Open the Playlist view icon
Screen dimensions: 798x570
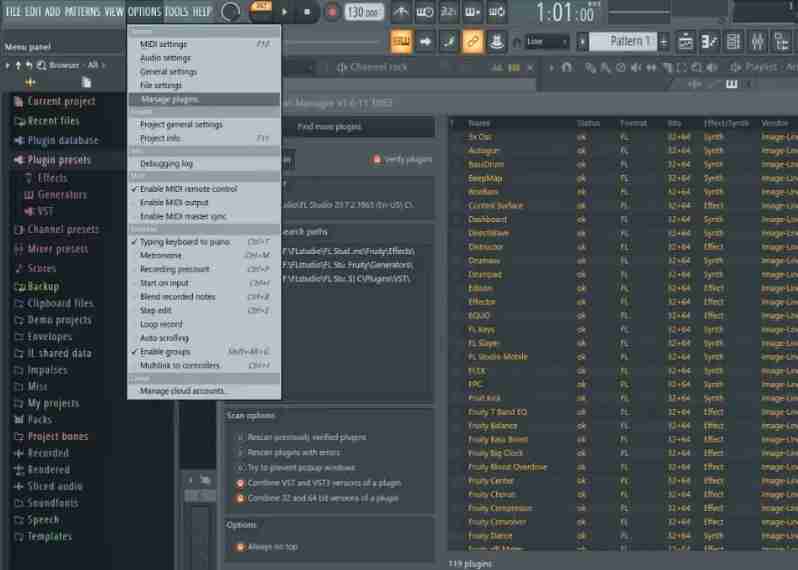pos(686,42)
